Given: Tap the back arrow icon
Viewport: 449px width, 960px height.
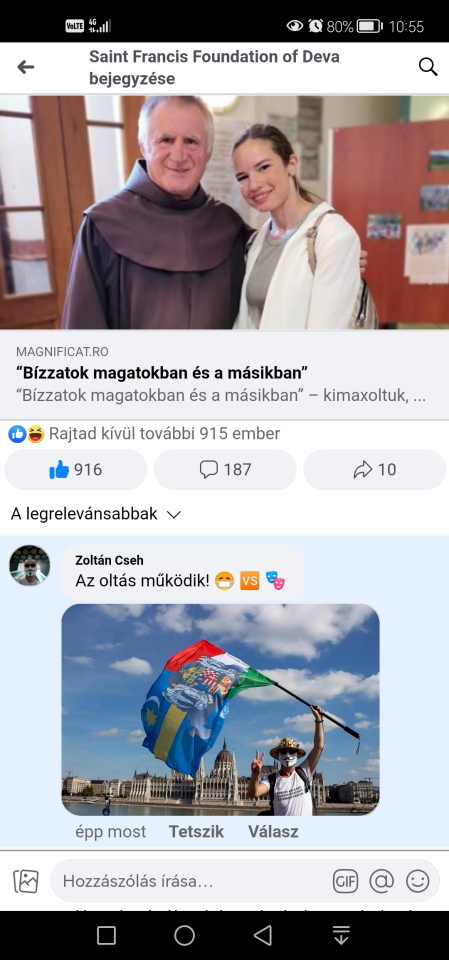Looking at the screenshot, I should pos(26,67).
